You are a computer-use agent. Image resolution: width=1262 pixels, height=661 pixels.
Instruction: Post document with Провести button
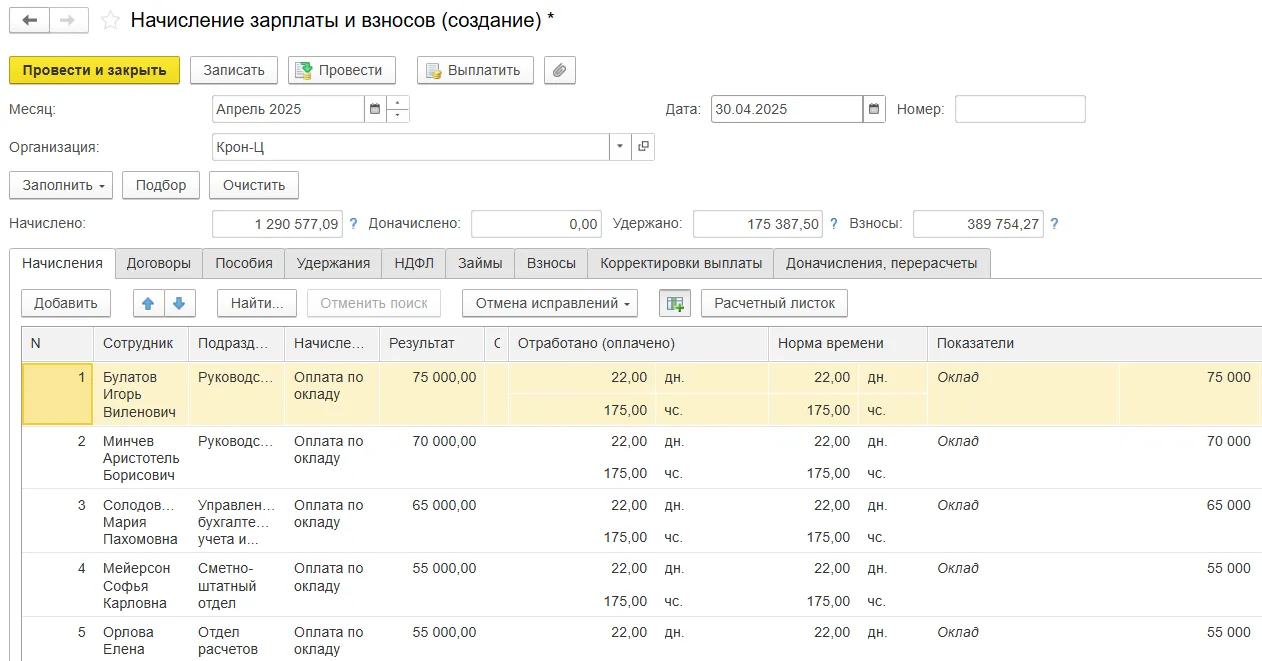click(x=342, y=70)
